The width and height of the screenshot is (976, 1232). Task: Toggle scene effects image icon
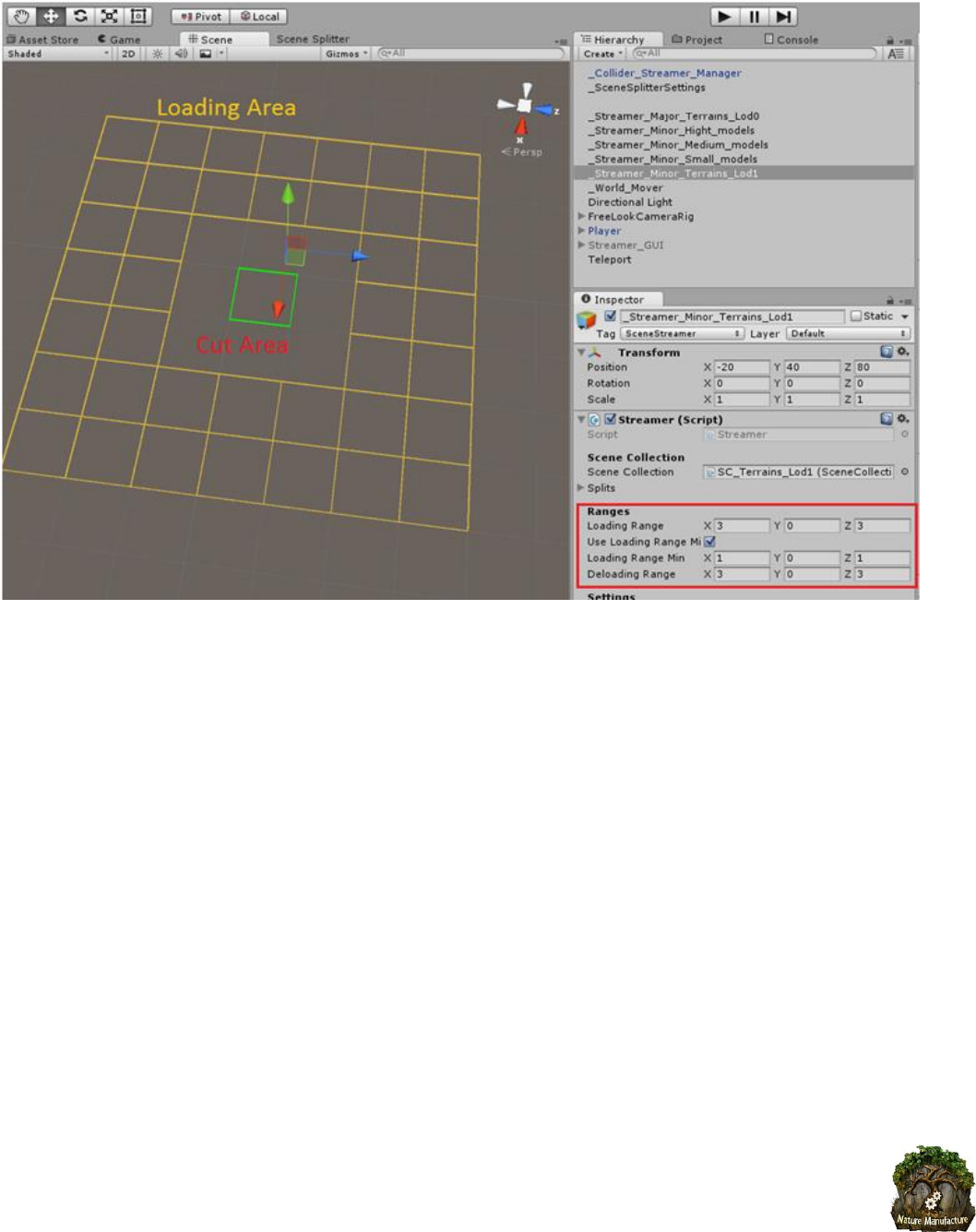tap(206, 54)
